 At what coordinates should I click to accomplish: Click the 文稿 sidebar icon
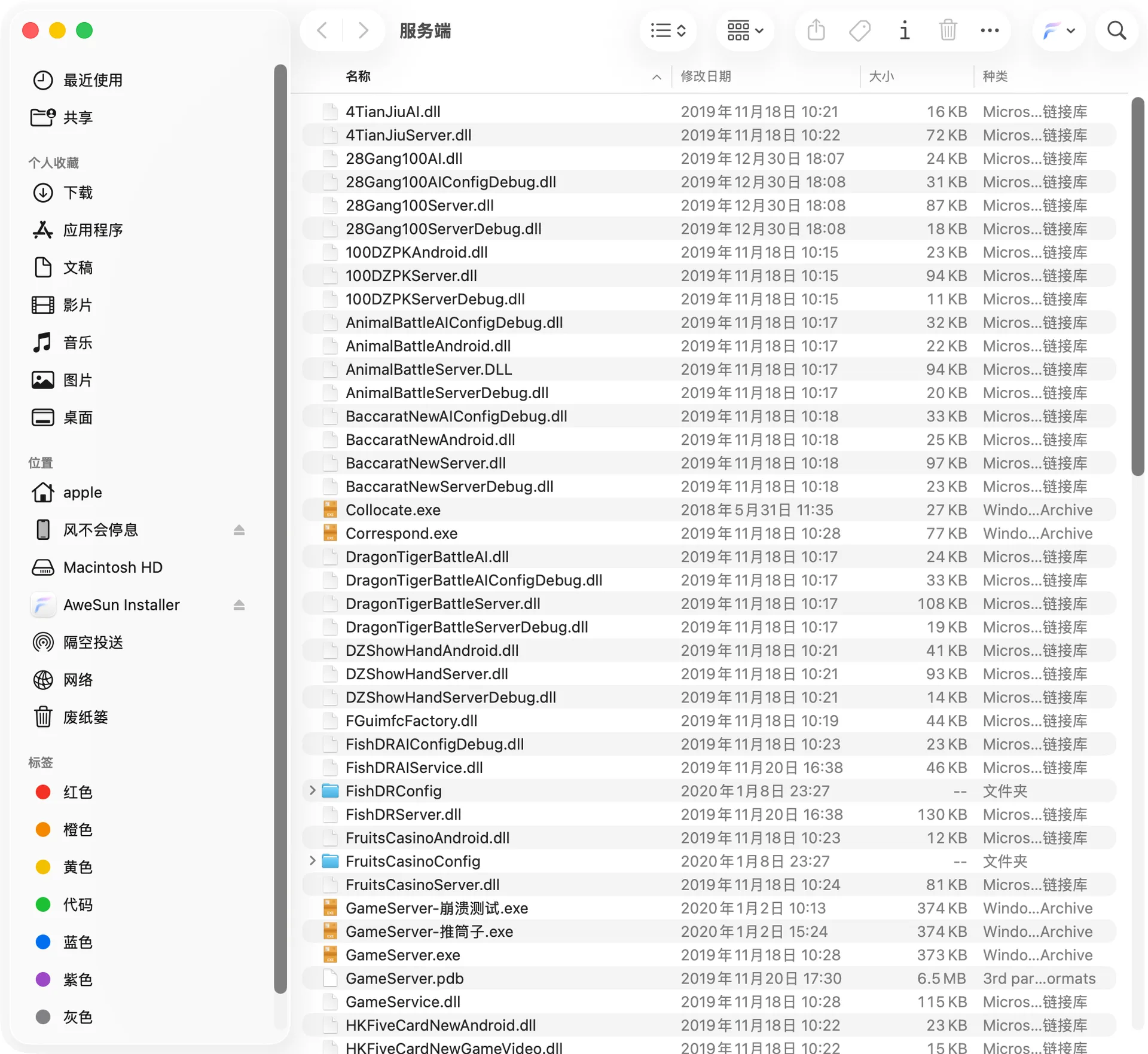pyautogui.click(x=42, y=267)
